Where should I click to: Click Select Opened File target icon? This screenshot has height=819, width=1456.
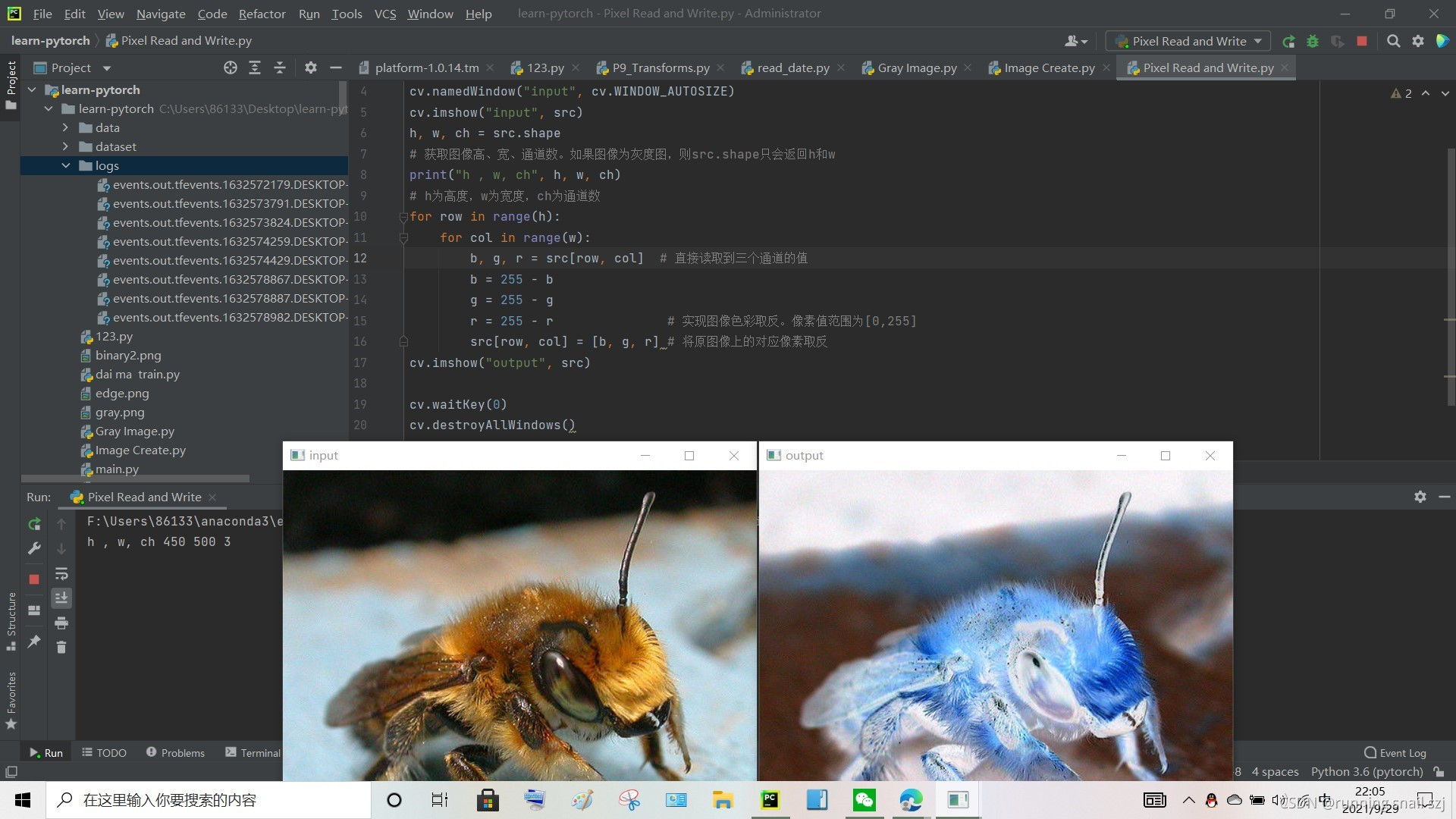[231, 68]
